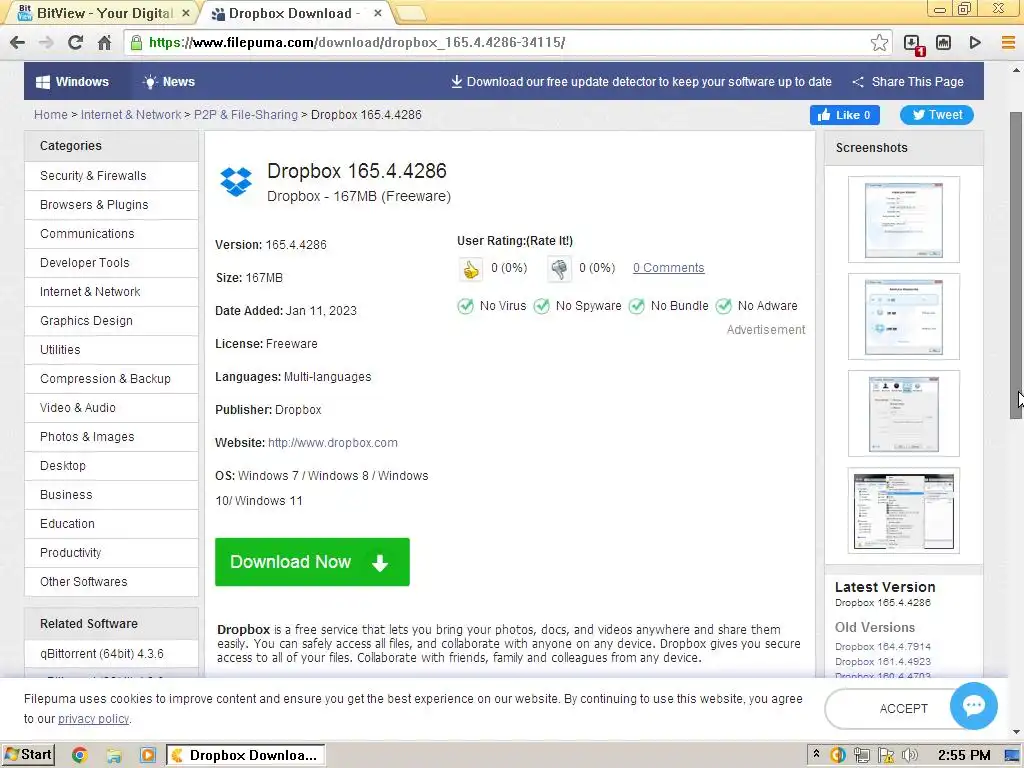1024x768 pixels.
Task: Launch Chrome from the taskbar
Action: (x=80, y=755)
